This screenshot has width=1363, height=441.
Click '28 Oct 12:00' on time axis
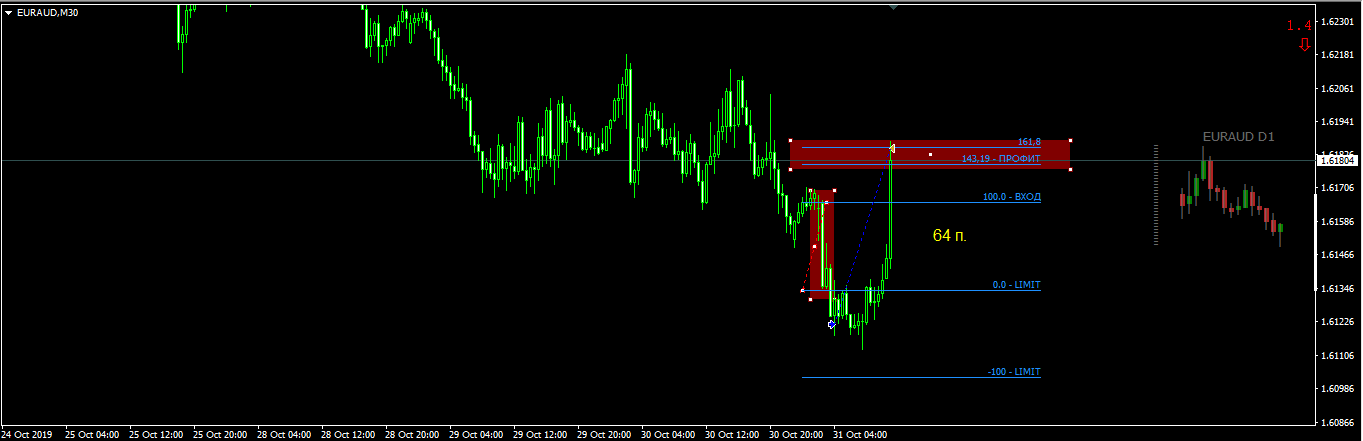point(348,435)
